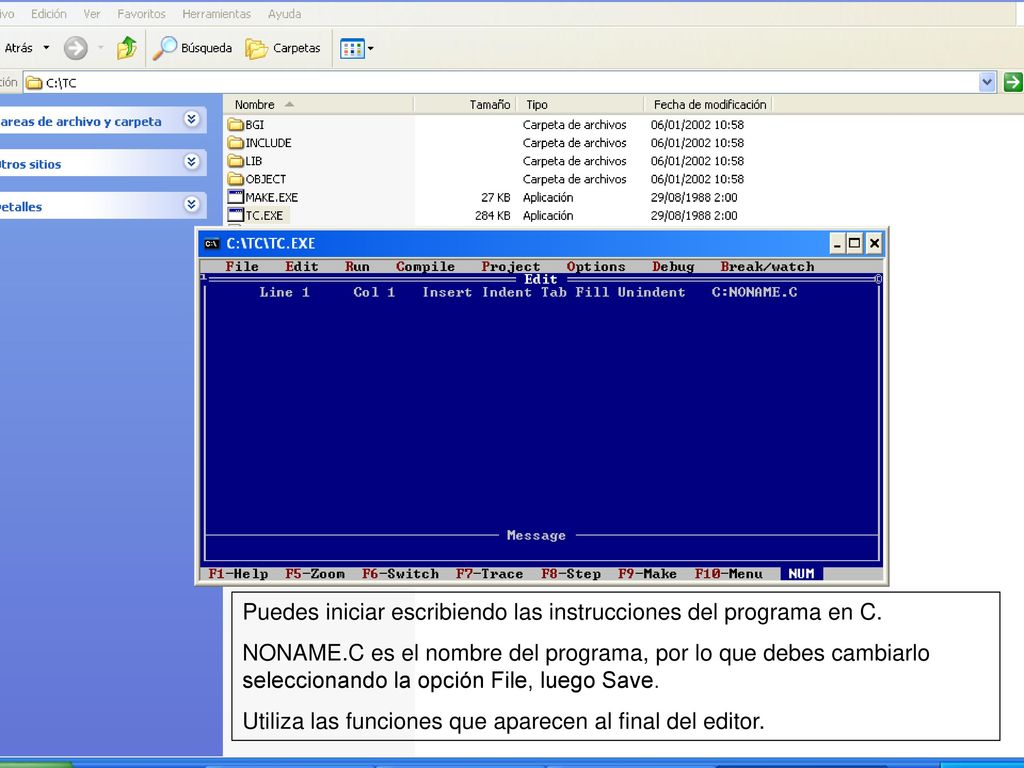The image size is (1024, 768).
Task: Click the C:NONAME.C file name in editor
Action: click(754, 293)
